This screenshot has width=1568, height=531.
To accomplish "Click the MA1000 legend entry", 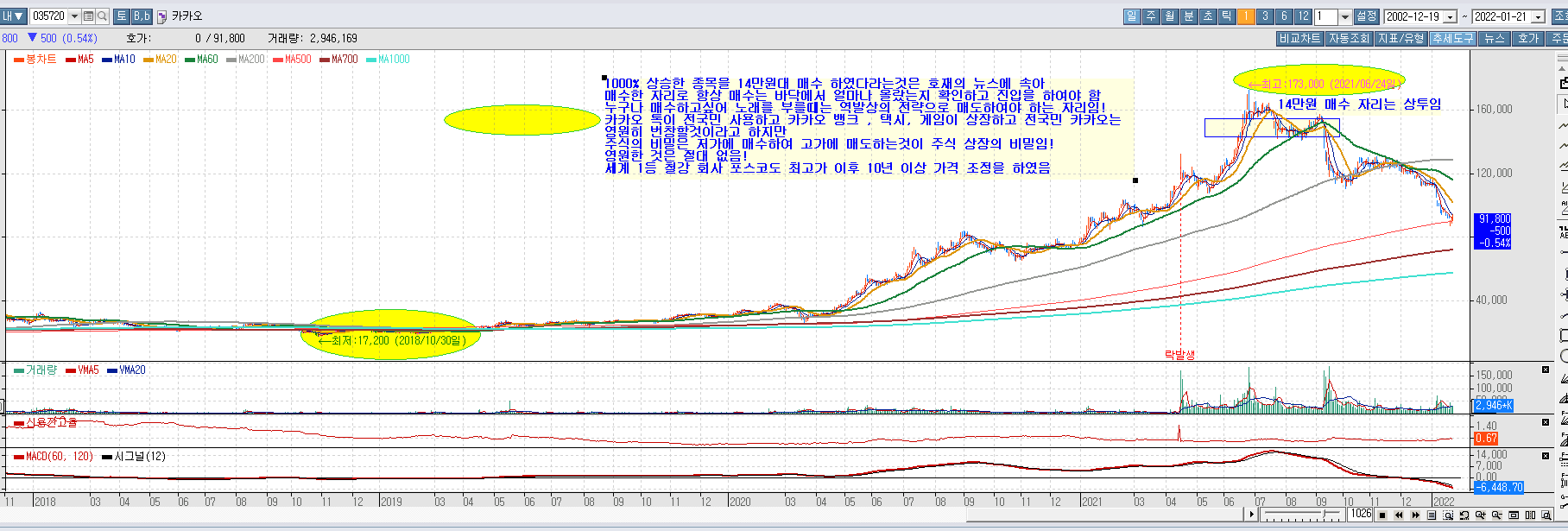I will pyautogui.click(x=388, y=60).
